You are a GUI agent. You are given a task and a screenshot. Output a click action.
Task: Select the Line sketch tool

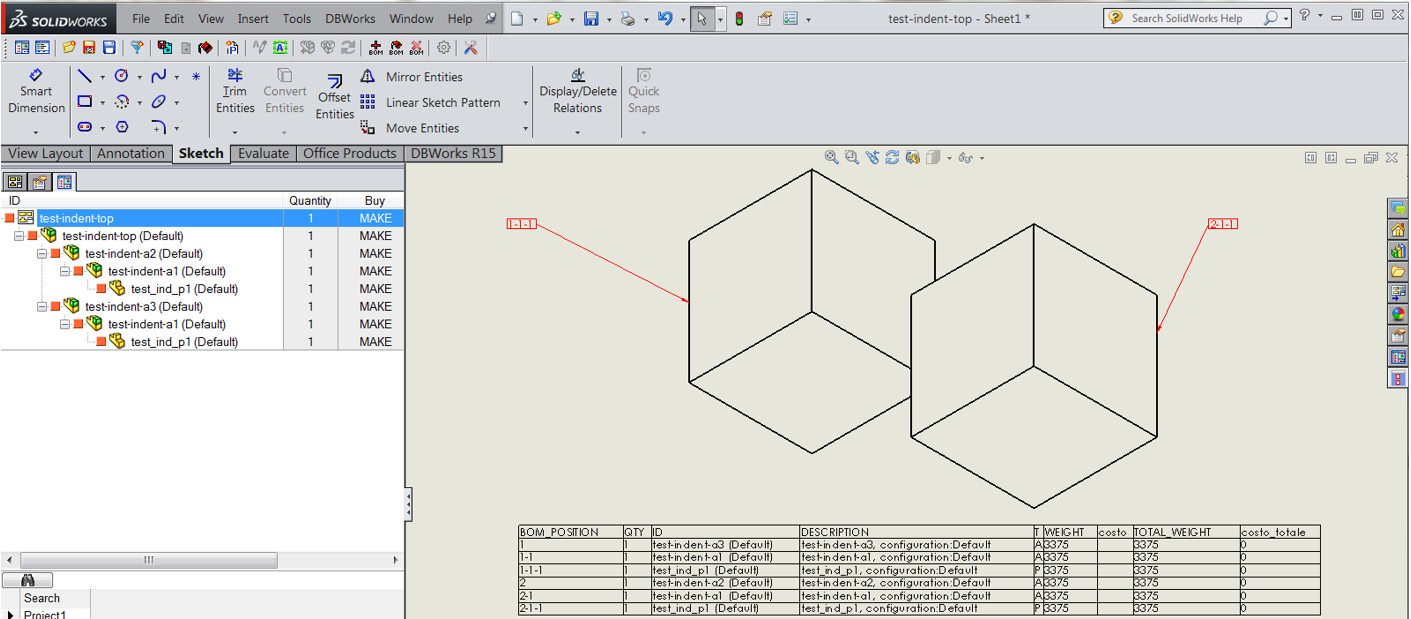(x=85, y=76)
